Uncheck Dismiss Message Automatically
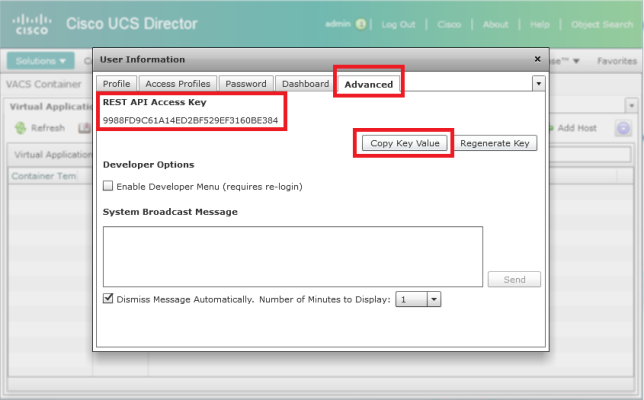The width and height of the screenshot is (644, 400). tap(109, 298)
